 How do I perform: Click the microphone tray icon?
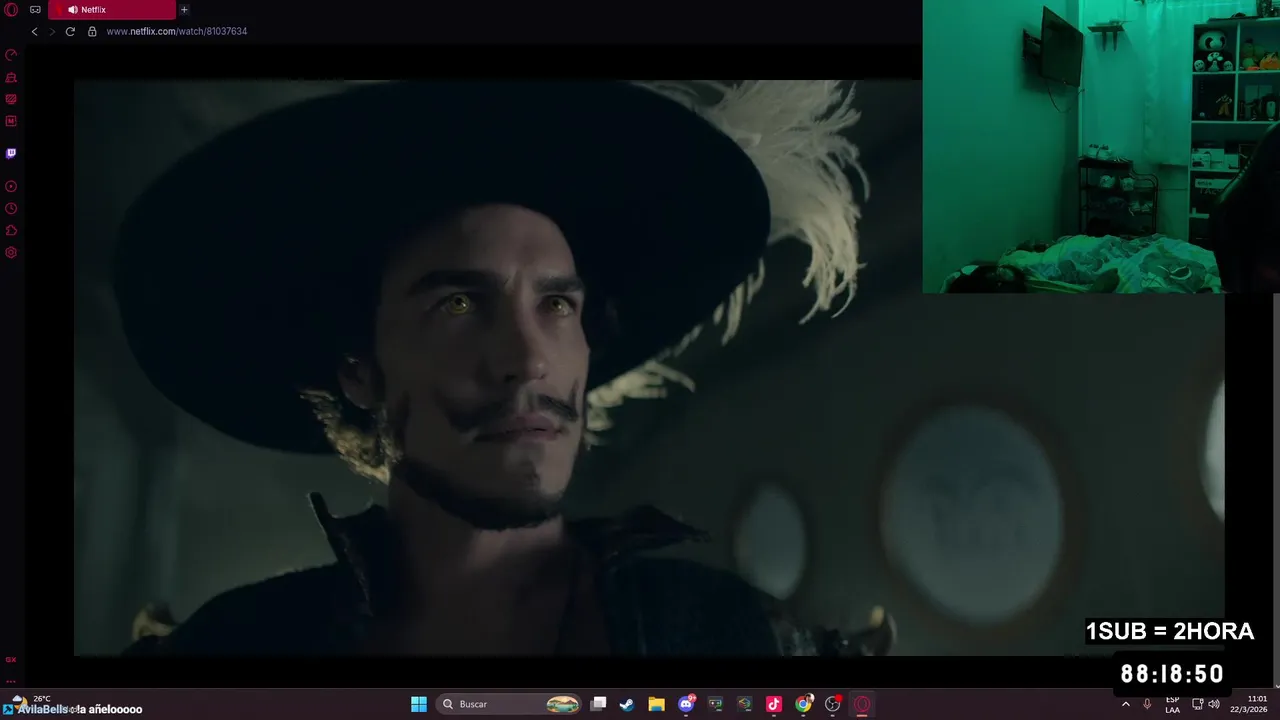coord(1147,704)
